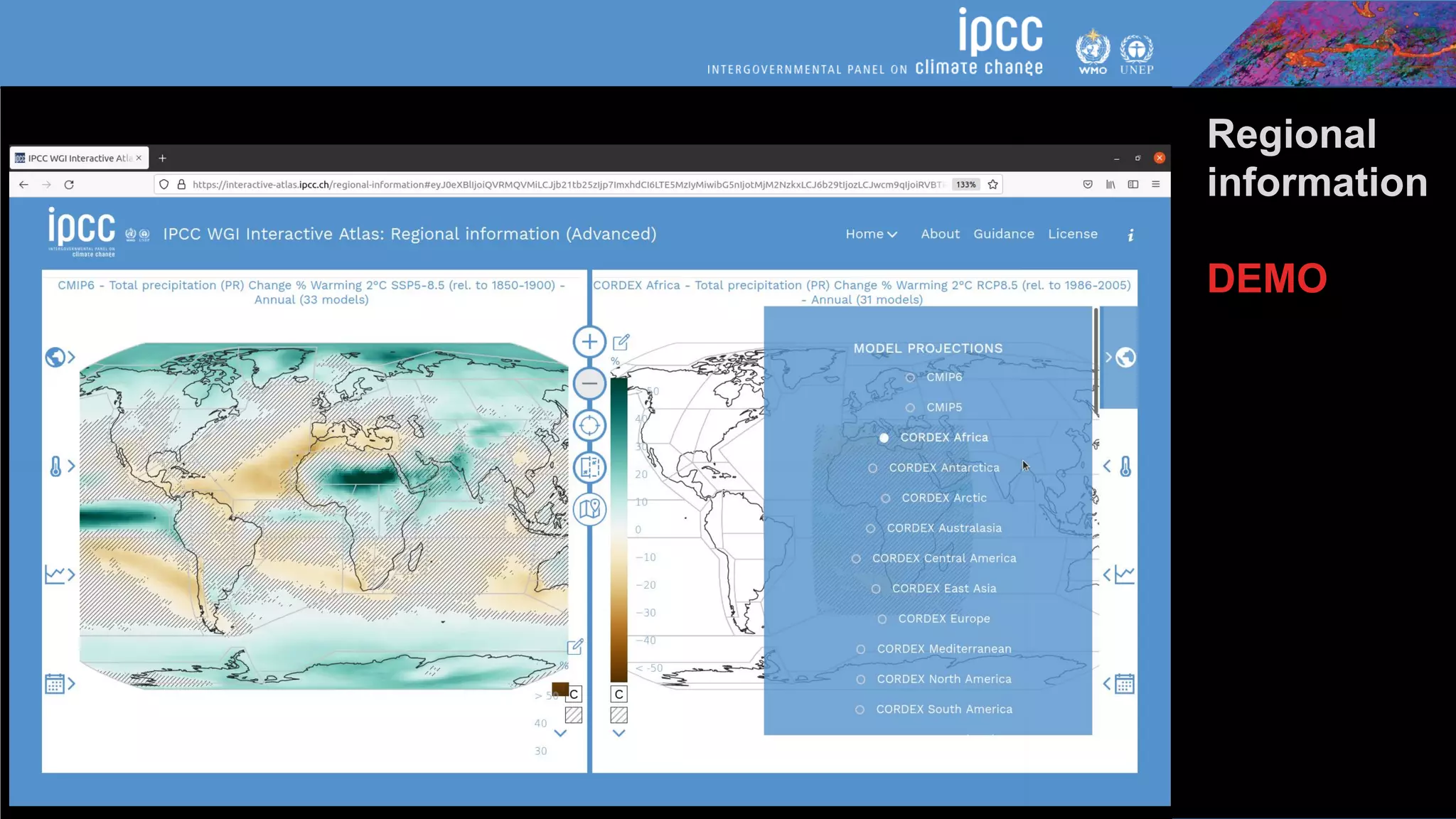
Task: Expand right legend options chevron
Action: 619,734
